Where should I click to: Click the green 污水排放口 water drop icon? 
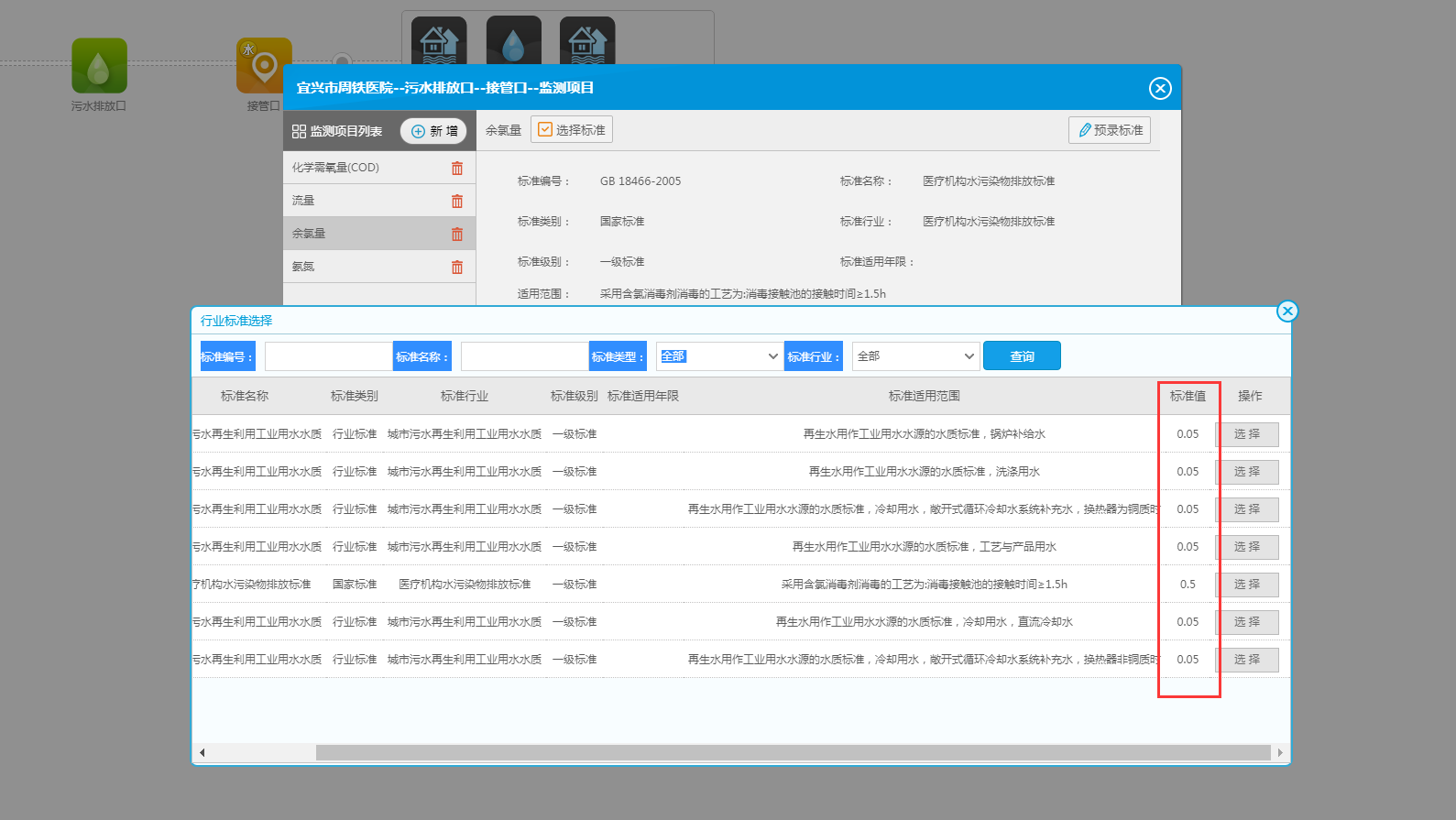click(x=99, y=65)
